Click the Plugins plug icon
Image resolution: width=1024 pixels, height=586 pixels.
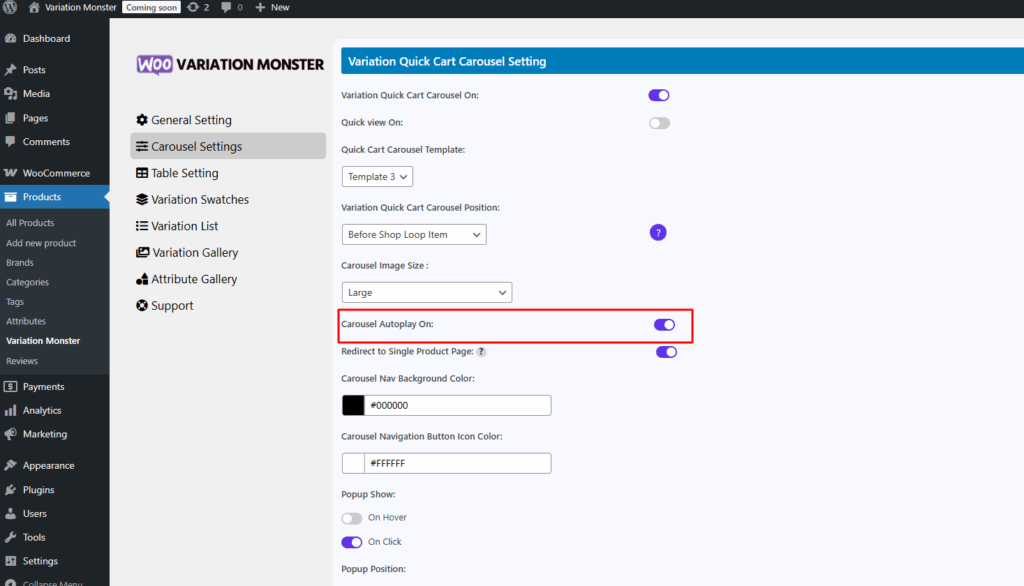coord(10,490)
